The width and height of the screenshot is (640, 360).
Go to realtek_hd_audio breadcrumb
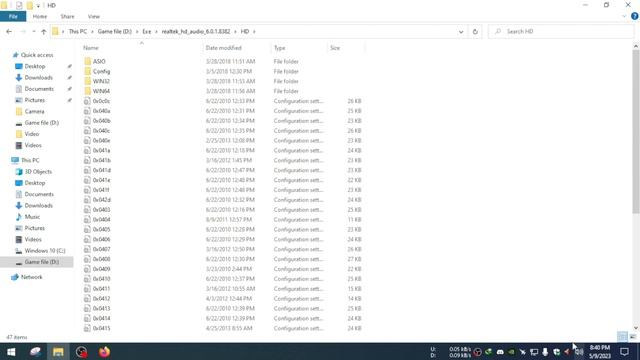tap(196, 31)
